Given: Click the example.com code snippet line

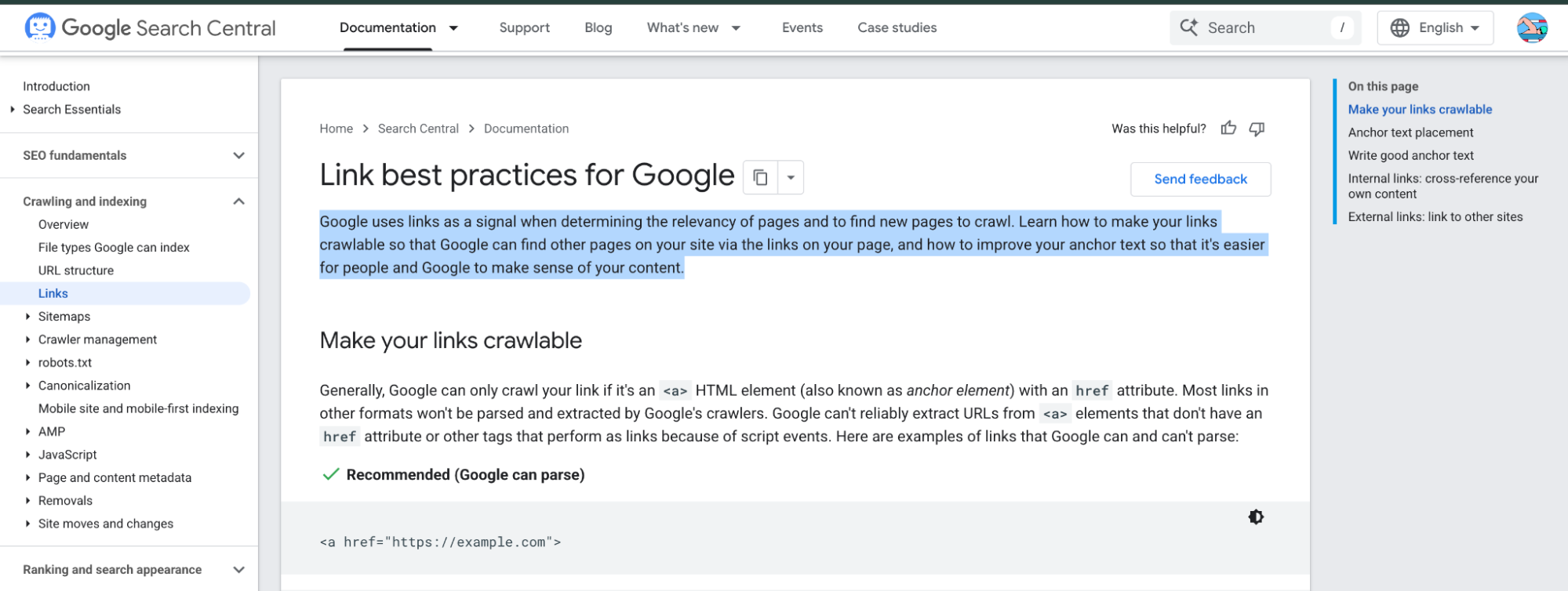Looking at the screenshot, I should click(x=440, y=542).
